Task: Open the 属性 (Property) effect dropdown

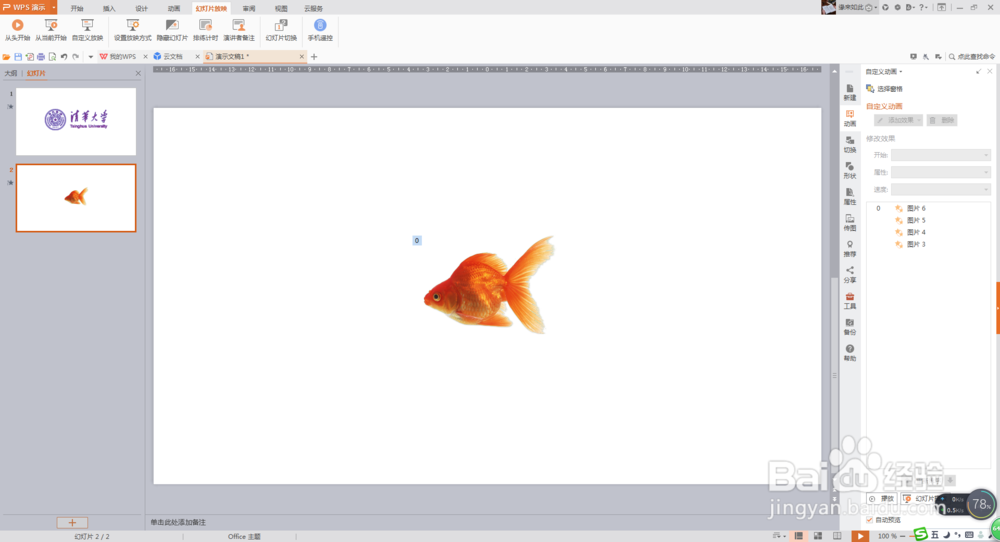Action: [x=941, y=172]
